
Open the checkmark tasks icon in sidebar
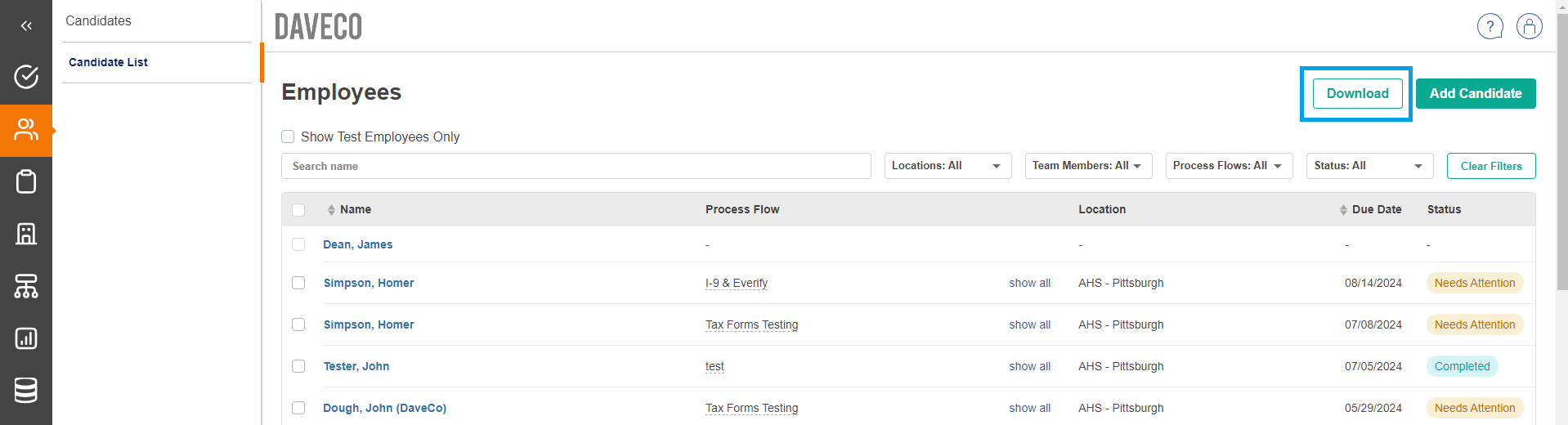(x=26, y=77)
